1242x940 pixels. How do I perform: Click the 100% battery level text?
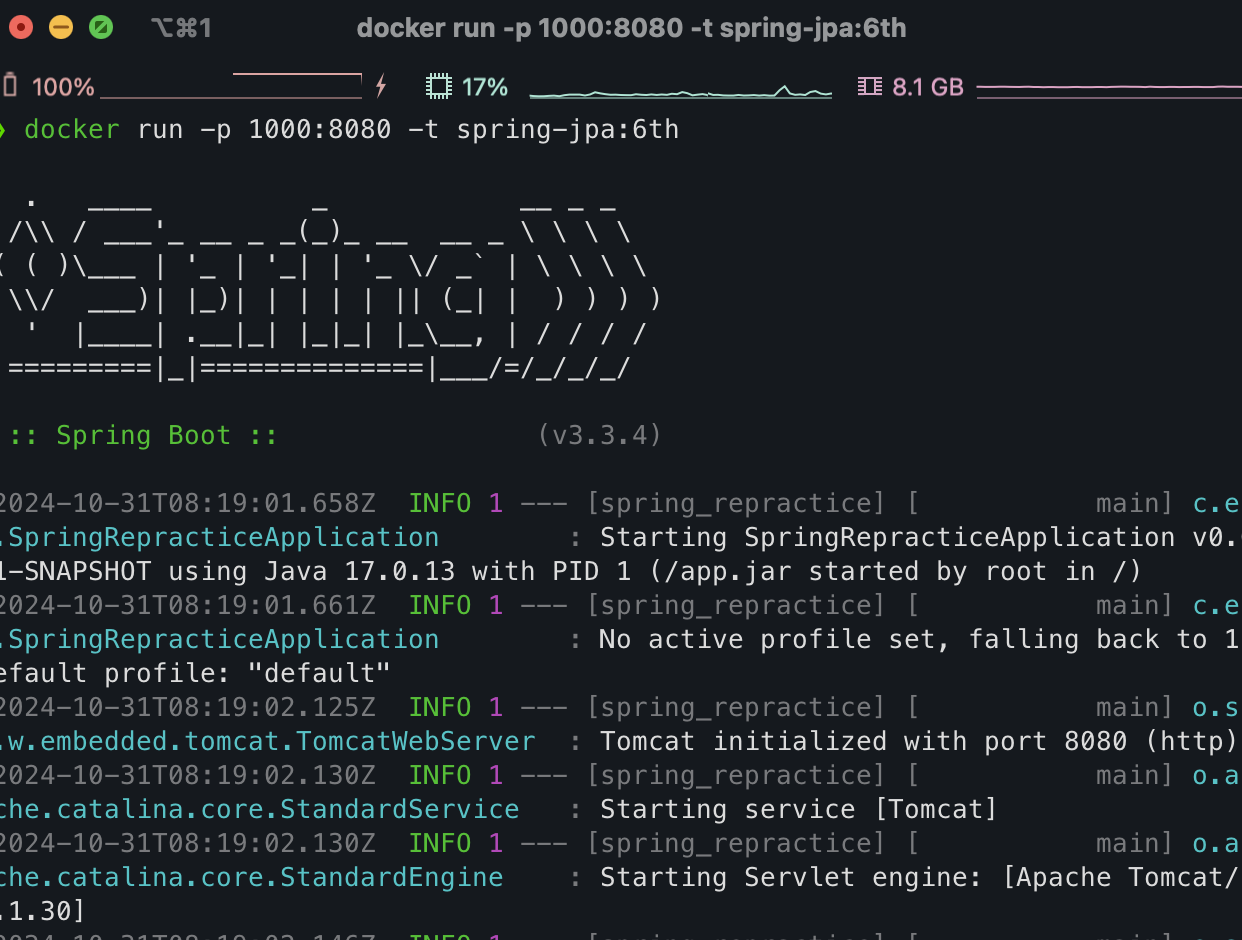(63, 87)
